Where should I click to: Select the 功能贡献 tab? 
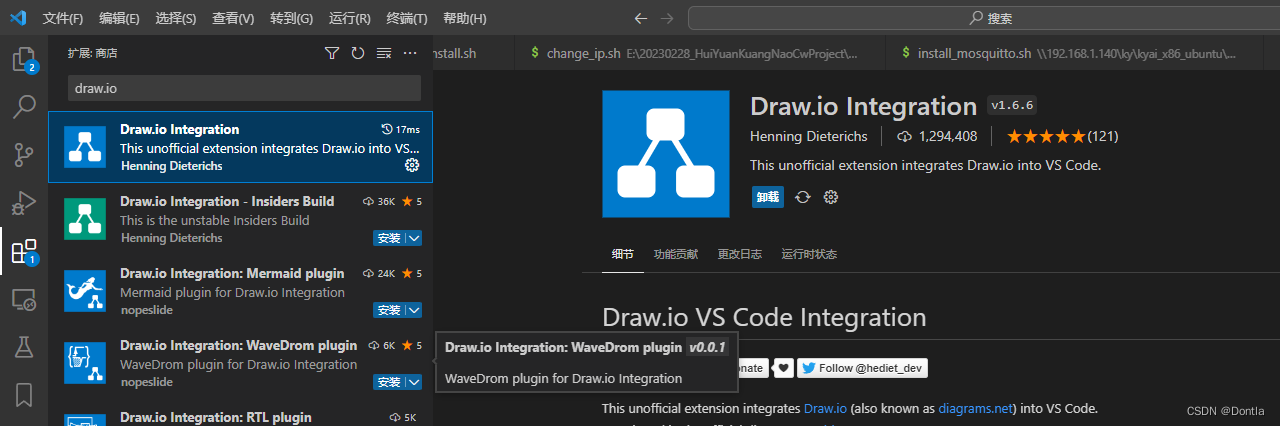coord(676,254)
